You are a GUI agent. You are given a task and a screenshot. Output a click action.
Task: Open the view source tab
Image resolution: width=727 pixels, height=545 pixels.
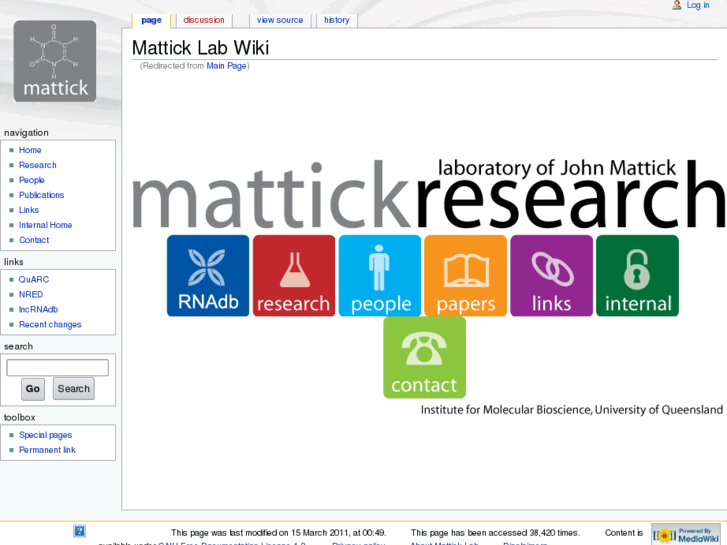[x=280, y=20]
